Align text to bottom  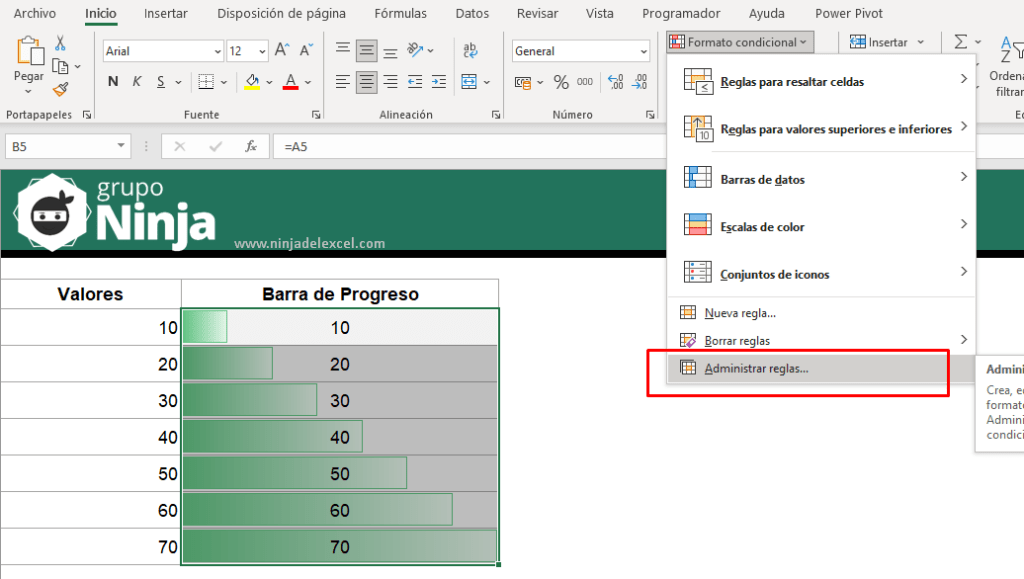[391, 51]
